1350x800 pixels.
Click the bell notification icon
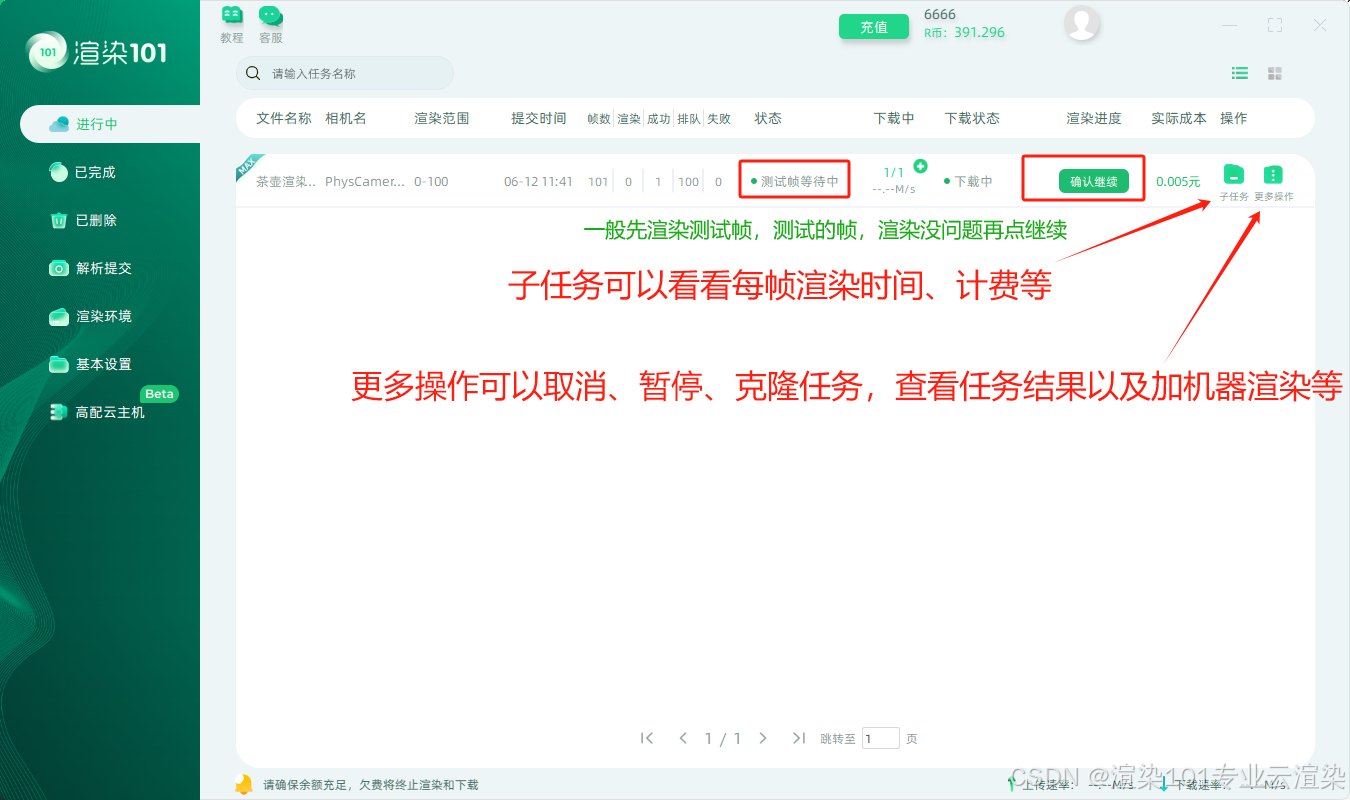[x=243, y=784]
